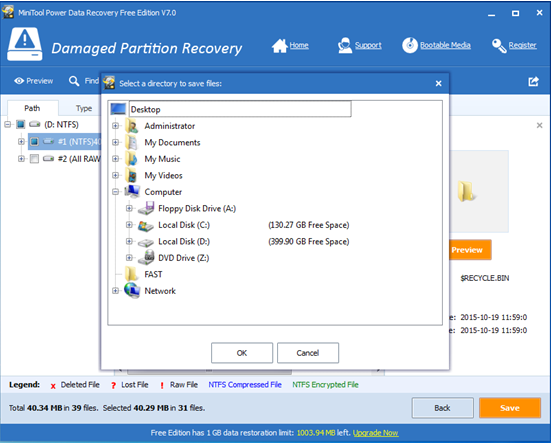This screenshot has height=443, width=551.
Task: Expand the DVD Drive (Z:) node
Action: pyautogui.click(x=129, y=258)
